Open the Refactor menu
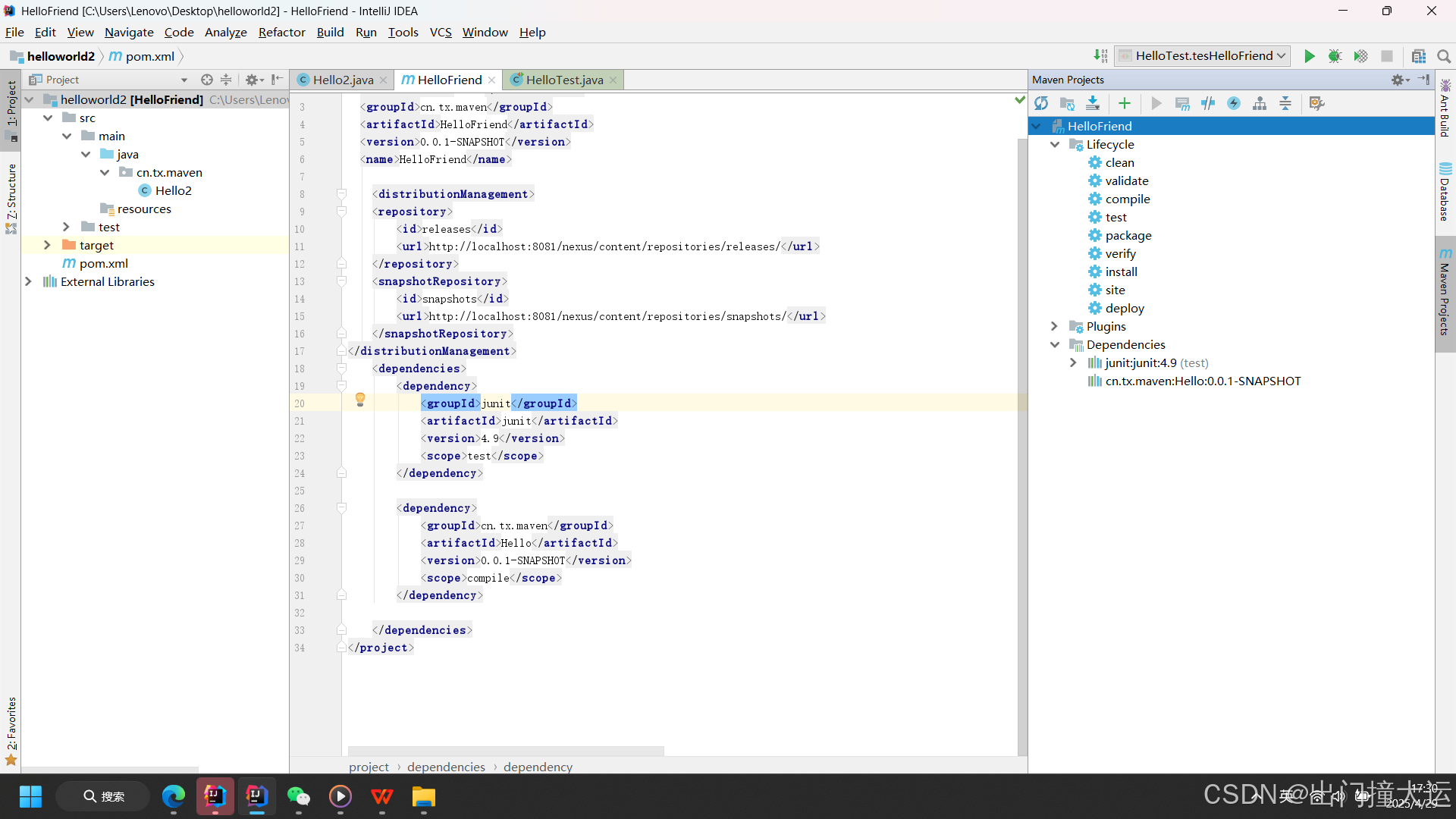 281,32
